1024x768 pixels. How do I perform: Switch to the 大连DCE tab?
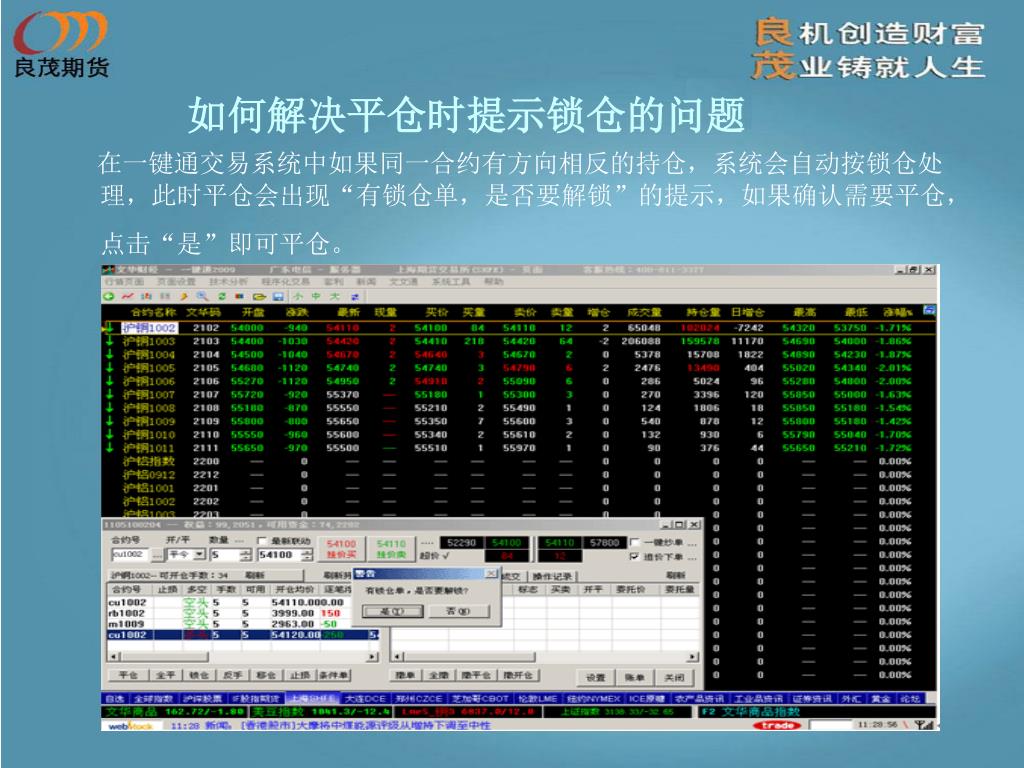[366, 699]
